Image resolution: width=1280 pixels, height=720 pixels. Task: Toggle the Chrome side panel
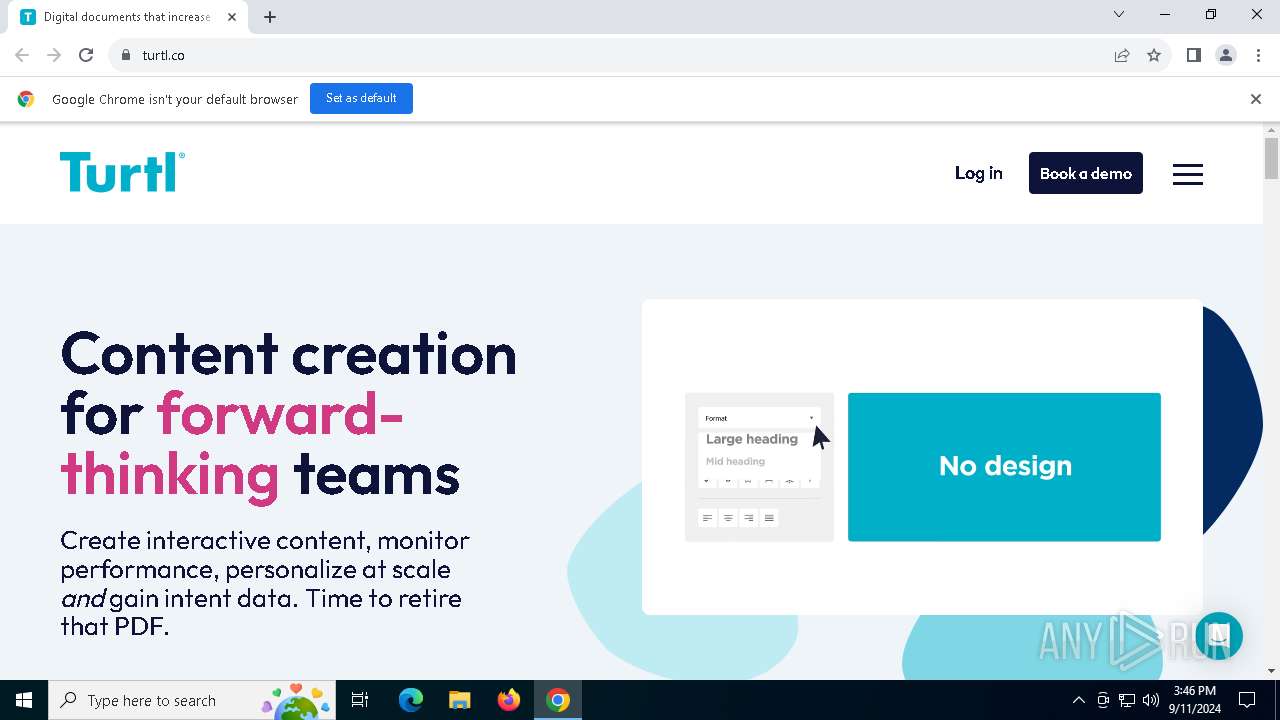[1193, 55]
